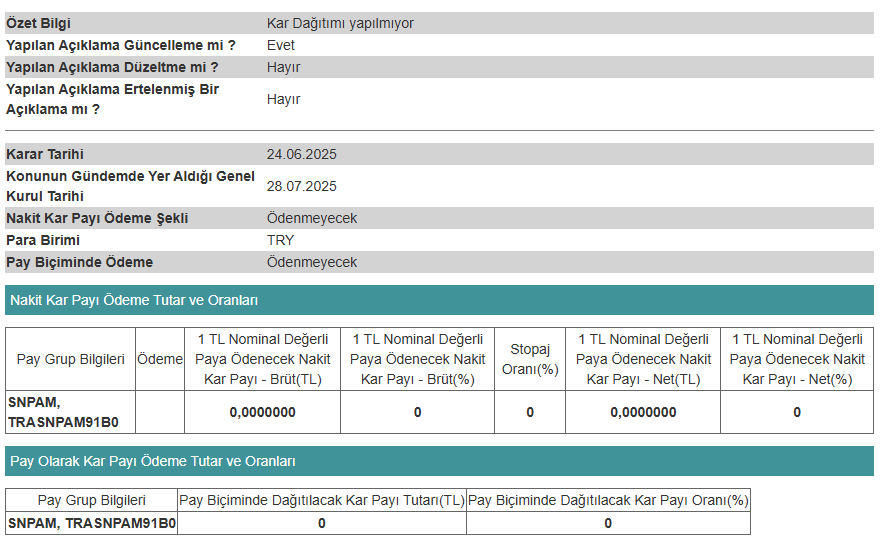
Task: Select the 'Evet' value
Action: [x=281, y=45]
